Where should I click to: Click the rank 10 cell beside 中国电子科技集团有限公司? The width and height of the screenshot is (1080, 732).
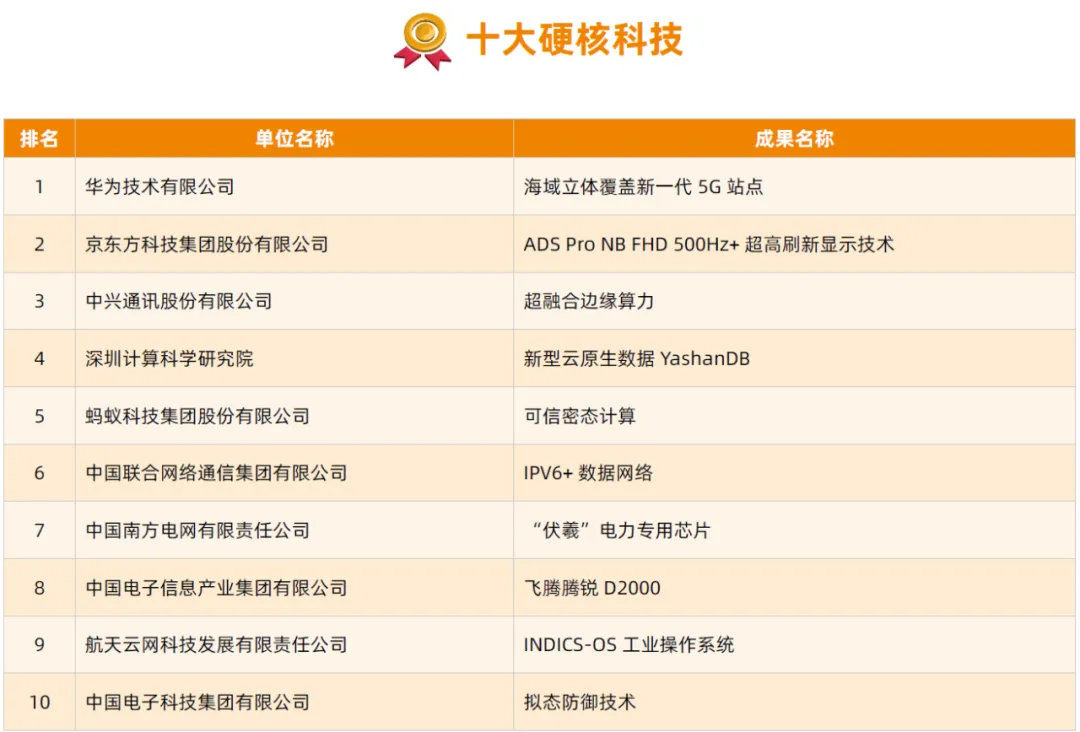(x=39, y=702)
